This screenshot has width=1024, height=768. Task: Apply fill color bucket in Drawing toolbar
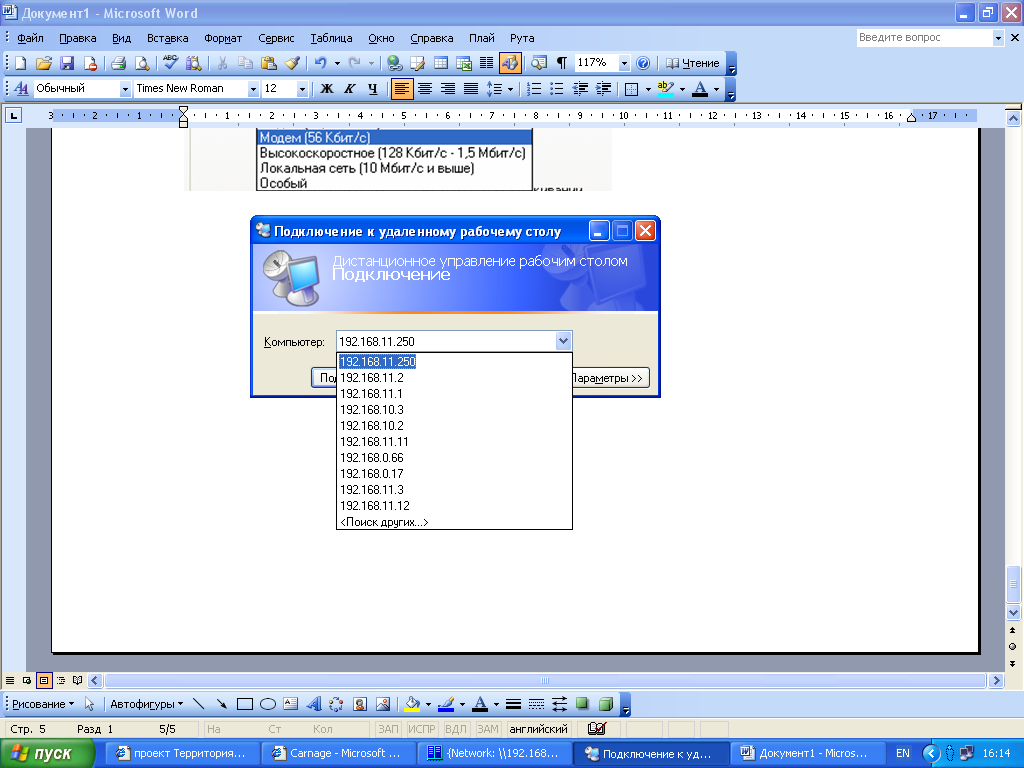pyautogui.click(x=412, y=704)
